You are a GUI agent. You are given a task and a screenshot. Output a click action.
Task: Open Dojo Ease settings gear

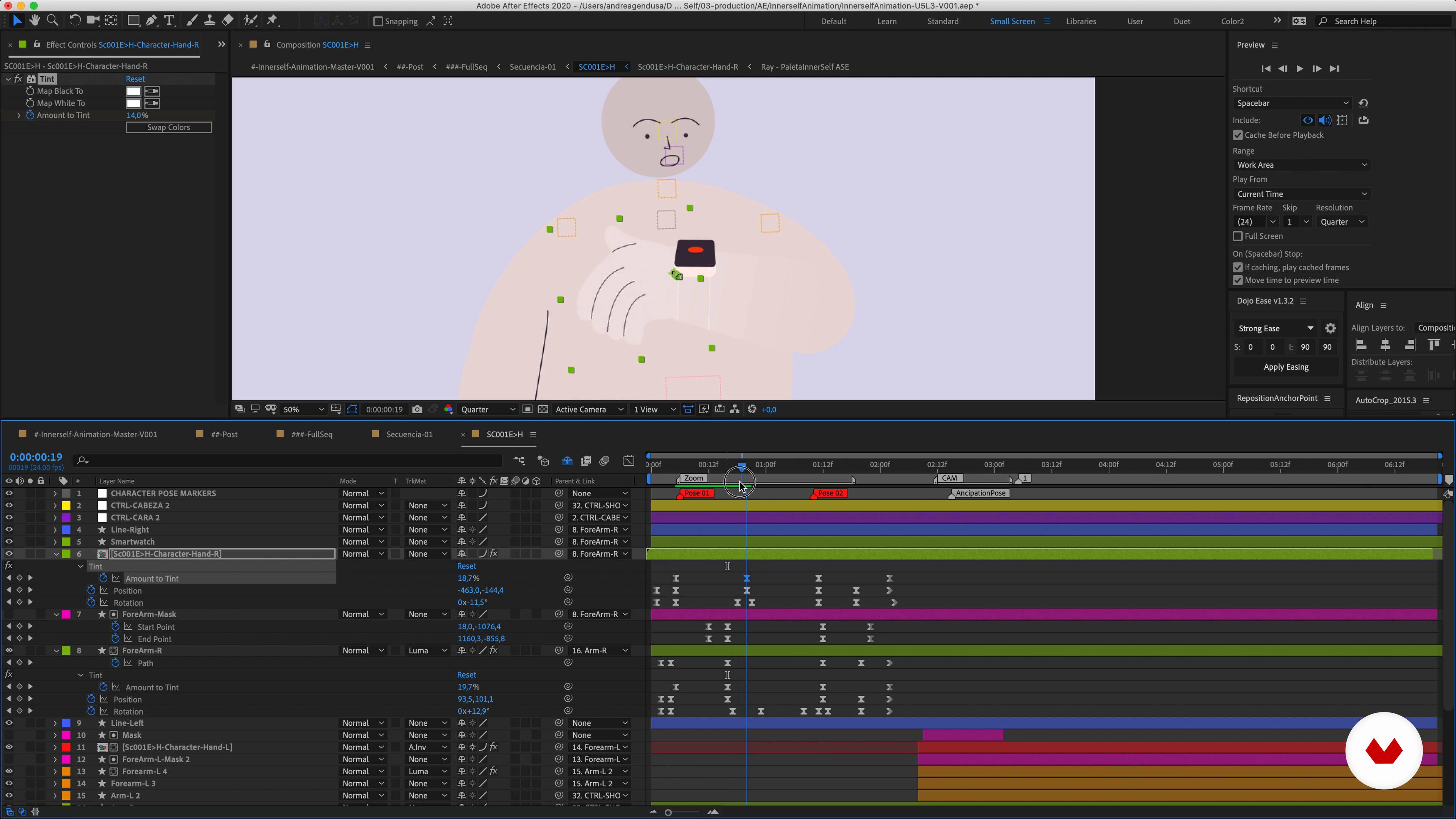point(1330,328)
